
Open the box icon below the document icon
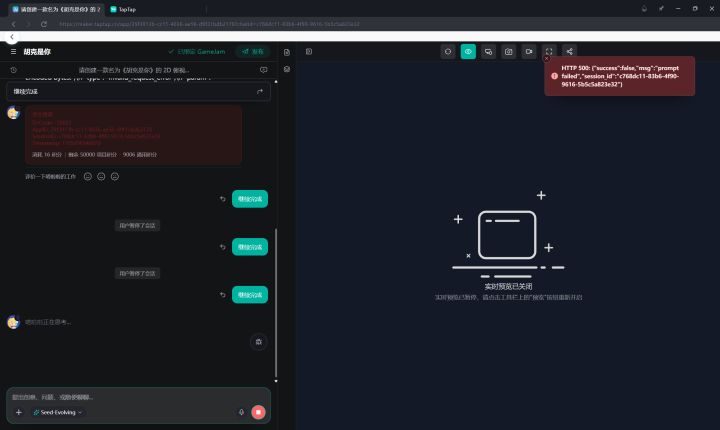coord(287,69)
